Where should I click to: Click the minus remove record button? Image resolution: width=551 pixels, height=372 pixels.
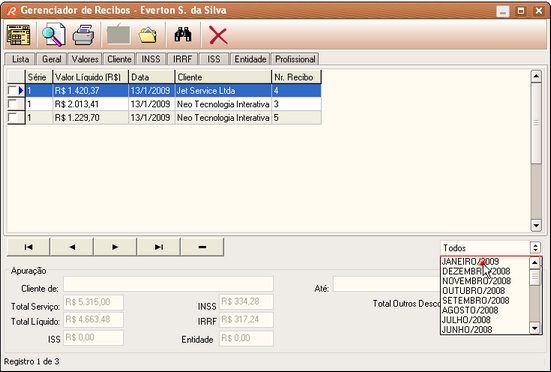click(202, 247)
